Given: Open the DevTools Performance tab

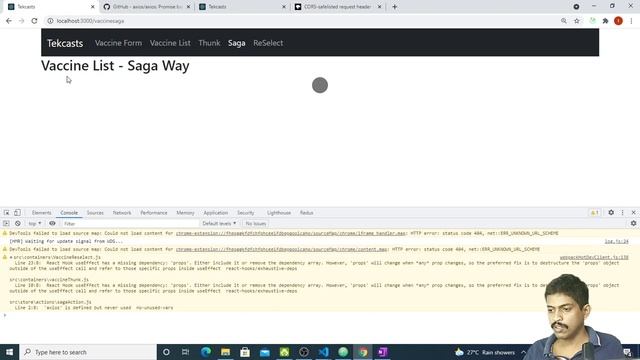Looking at the screenshot, I should (x=154, y=213).
